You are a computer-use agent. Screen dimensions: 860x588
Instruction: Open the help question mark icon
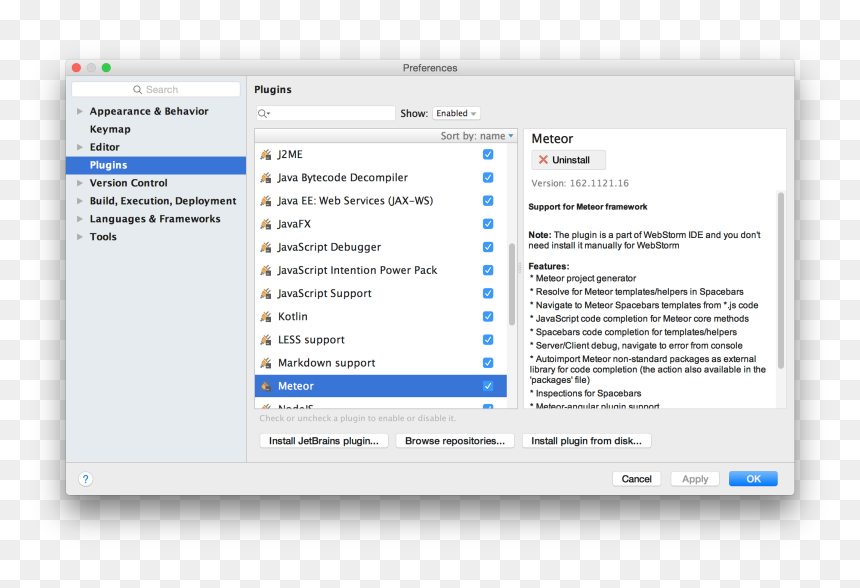(x=86, y=479)
